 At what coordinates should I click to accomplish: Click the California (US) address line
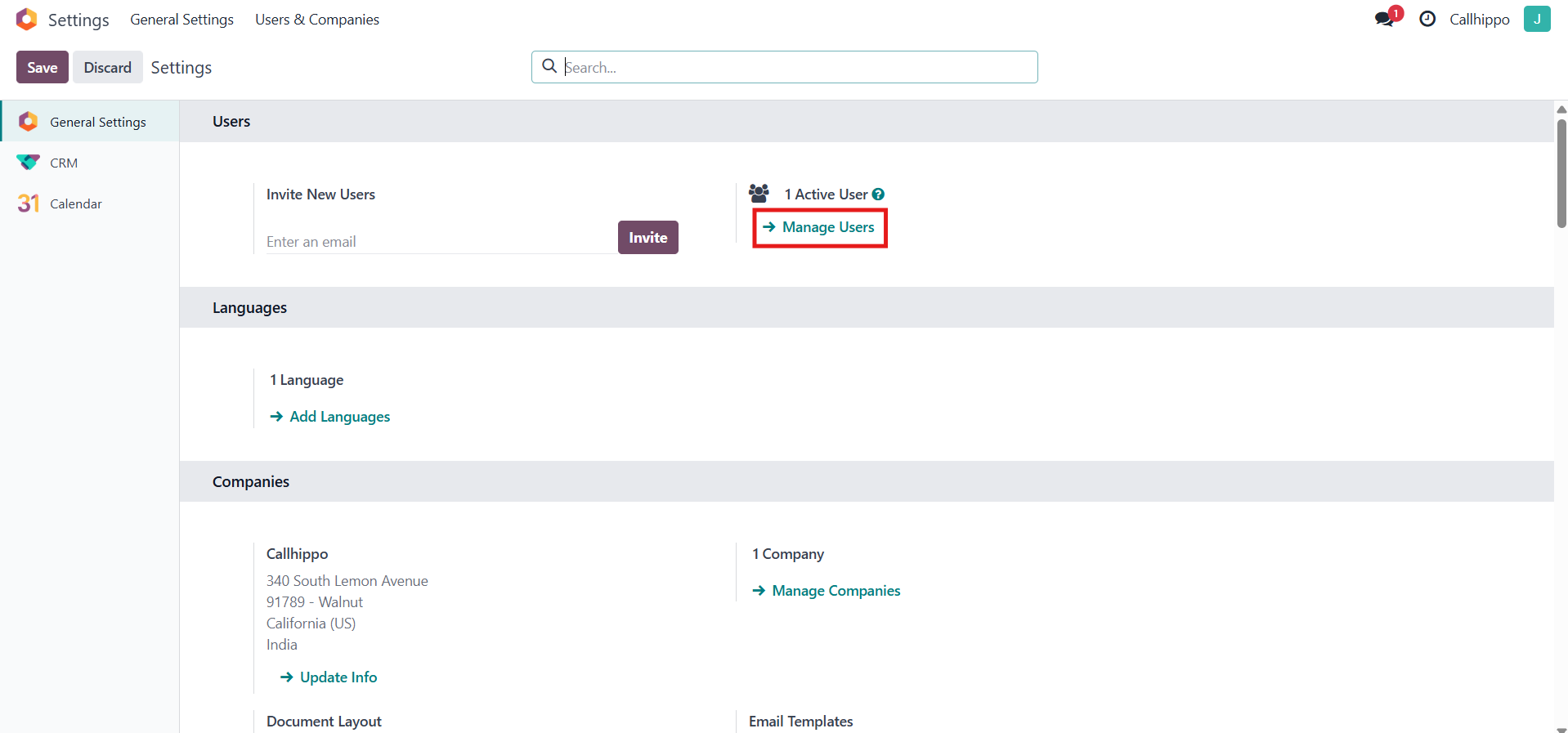(x=311, y=623)
